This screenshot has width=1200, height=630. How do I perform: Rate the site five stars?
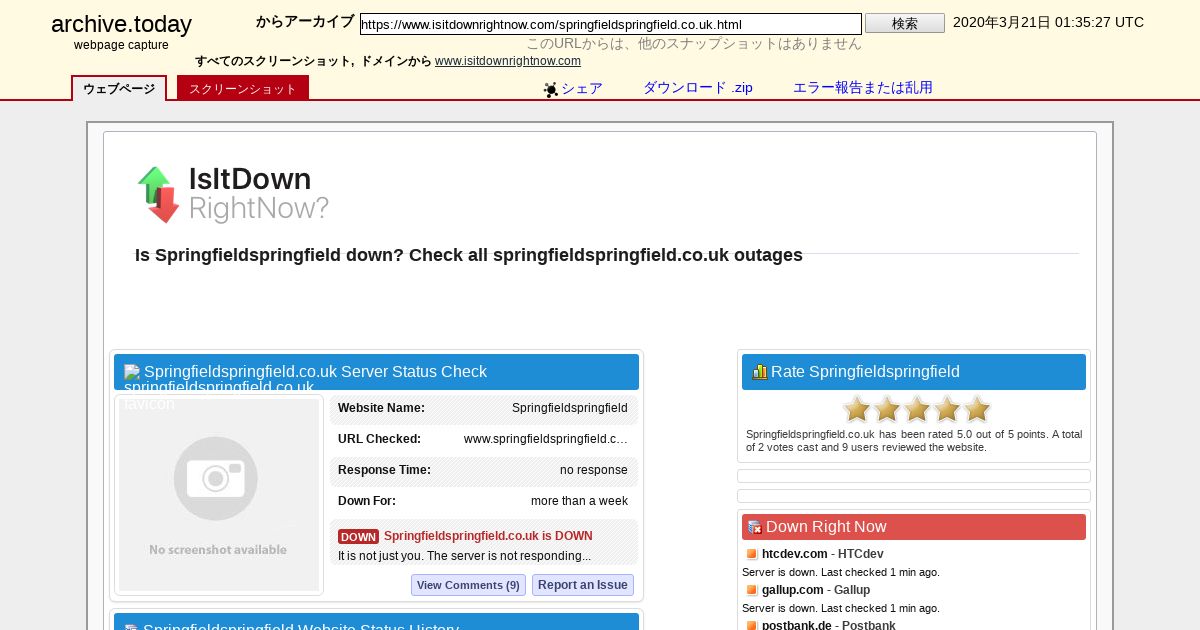(x=977, y=409)
